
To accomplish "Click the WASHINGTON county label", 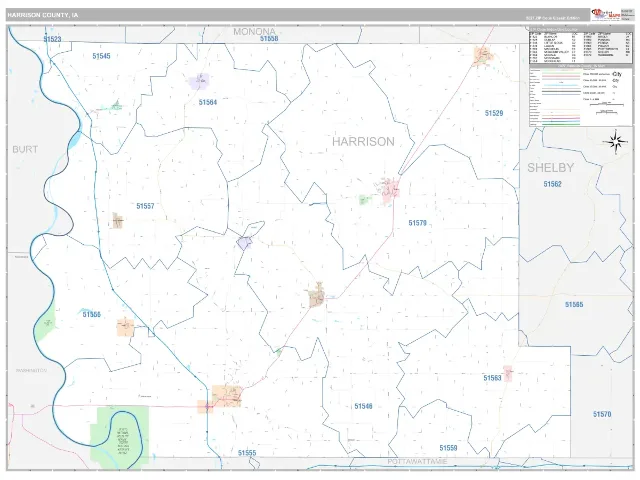I will pyautogui.click(x=31, y=371).
